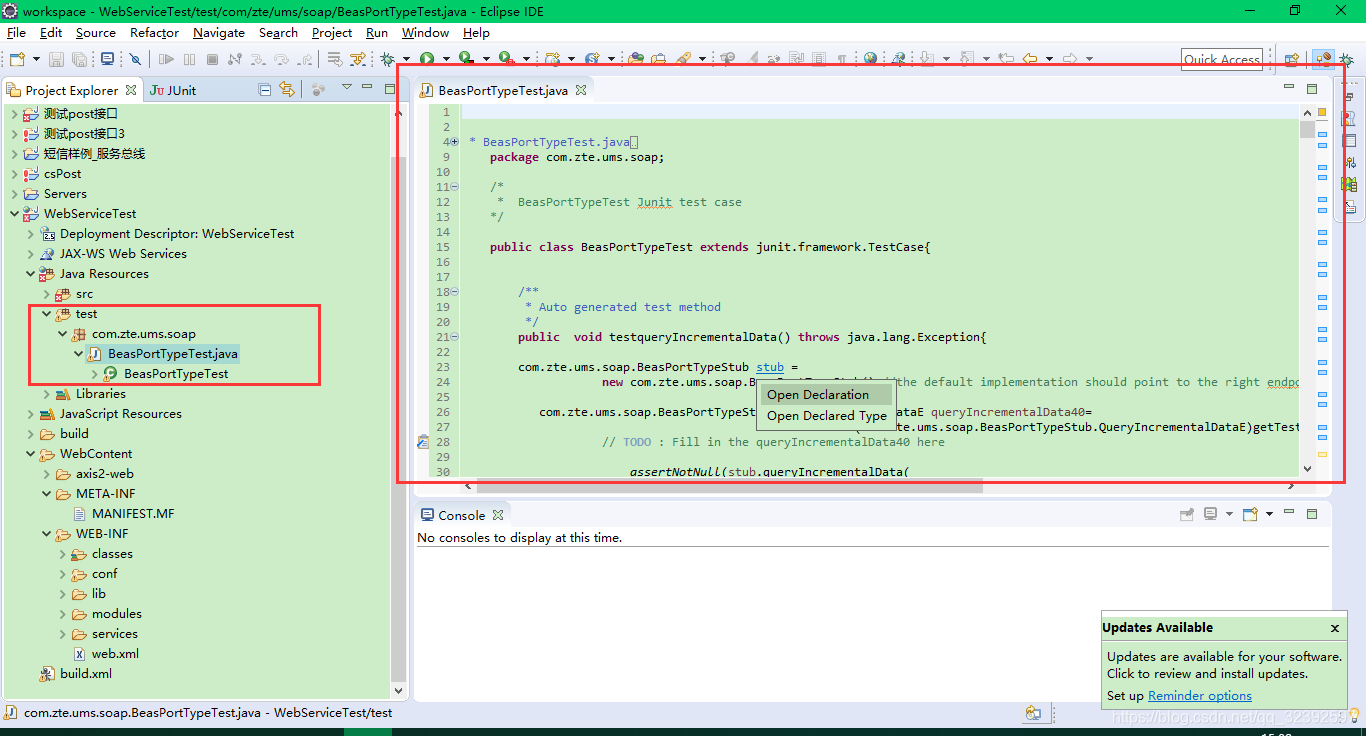Click the Forward navigation arrow icon
The height and width of the screenshot is (736, 1366).
[1070, 59]
